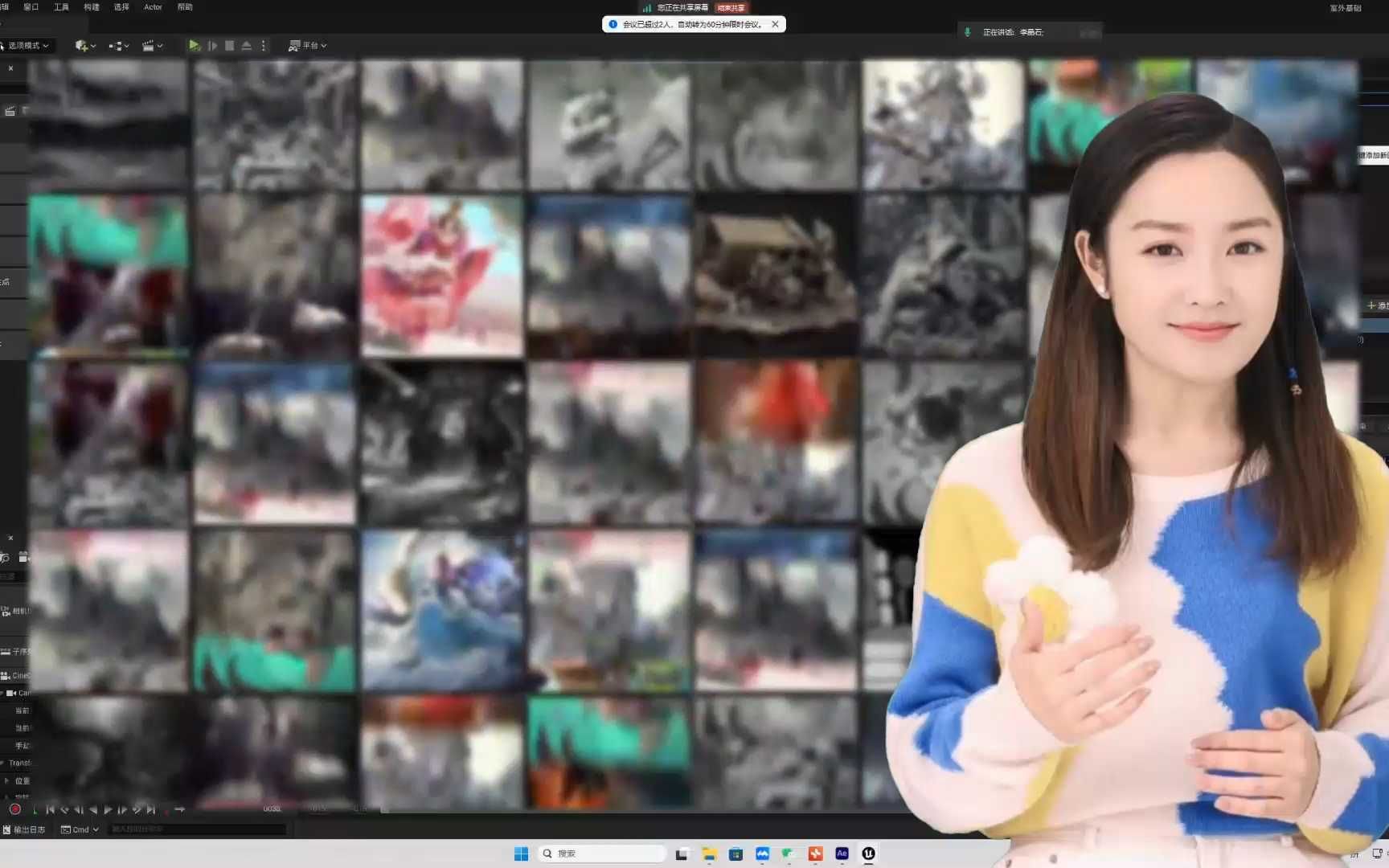Click the Unreal Engine taskbar icon
The width and height of the screenshot is (1389, 868).
(x=868, y=854)
